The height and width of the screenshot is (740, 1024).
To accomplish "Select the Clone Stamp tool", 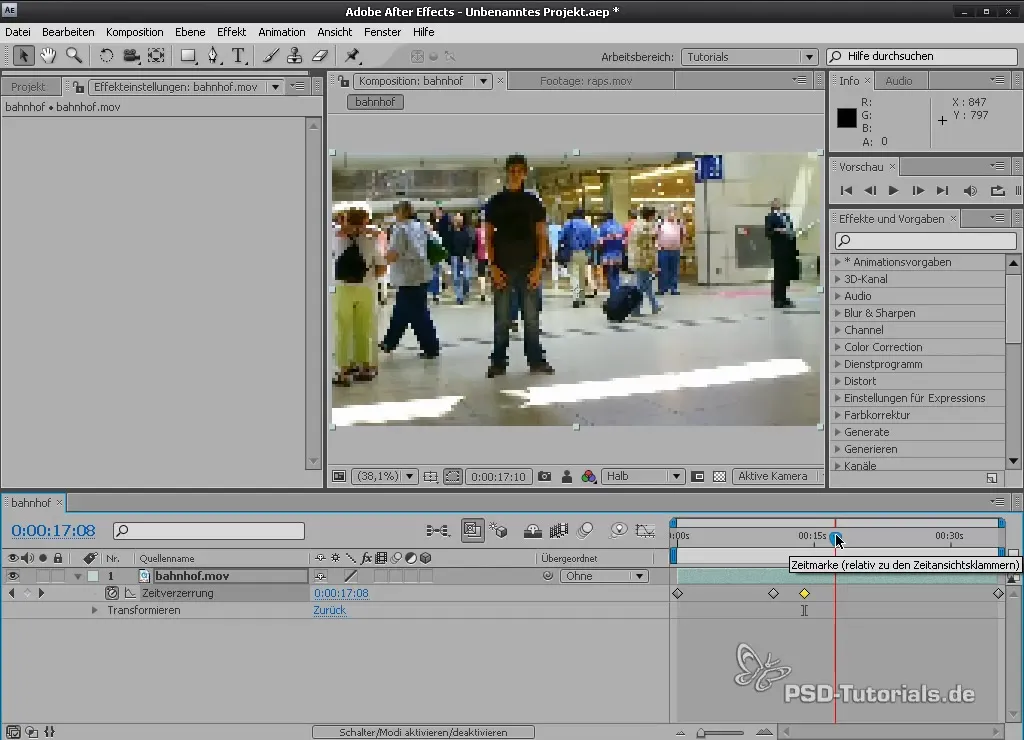I will [295, 56].
